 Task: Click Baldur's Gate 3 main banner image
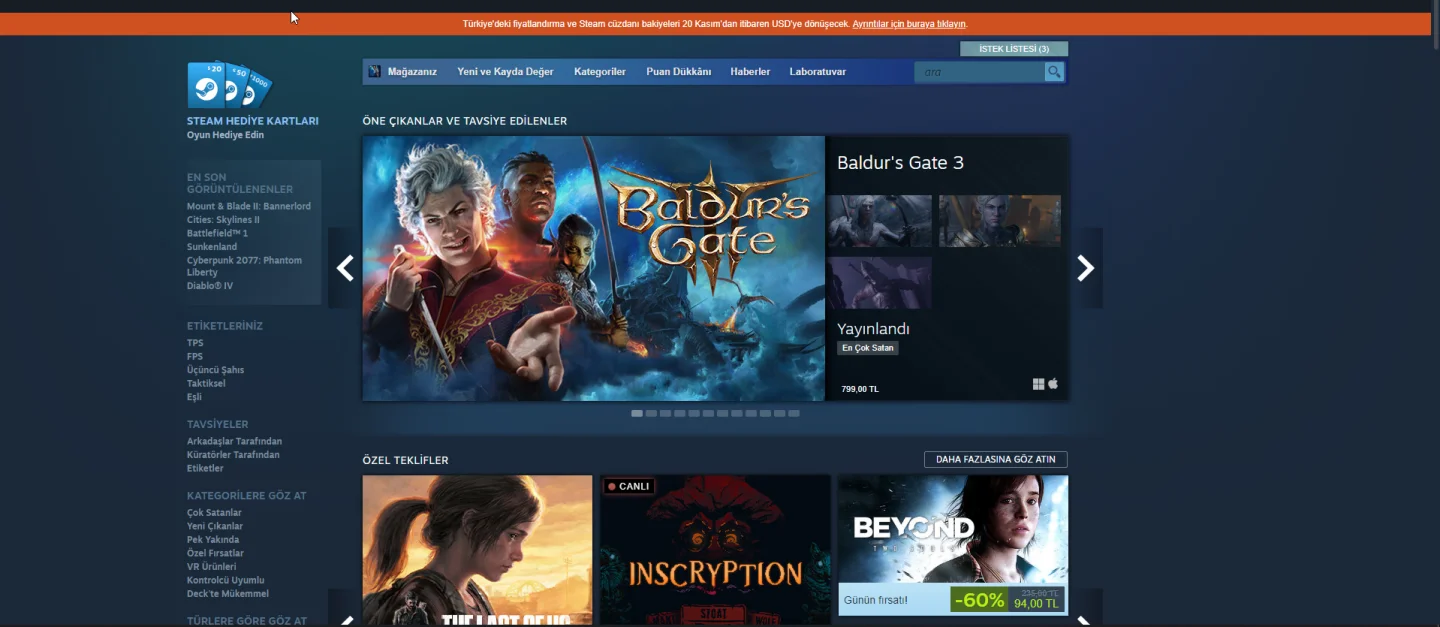pos(594,268)
